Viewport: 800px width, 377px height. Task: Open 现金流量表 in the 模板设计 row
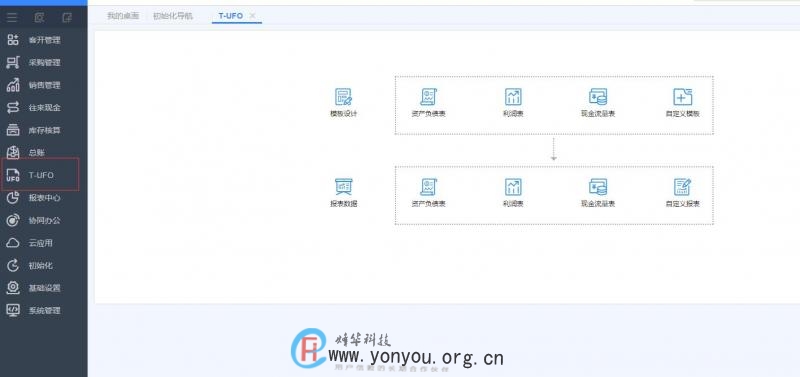pyautogui.click(x=597, y=103)
